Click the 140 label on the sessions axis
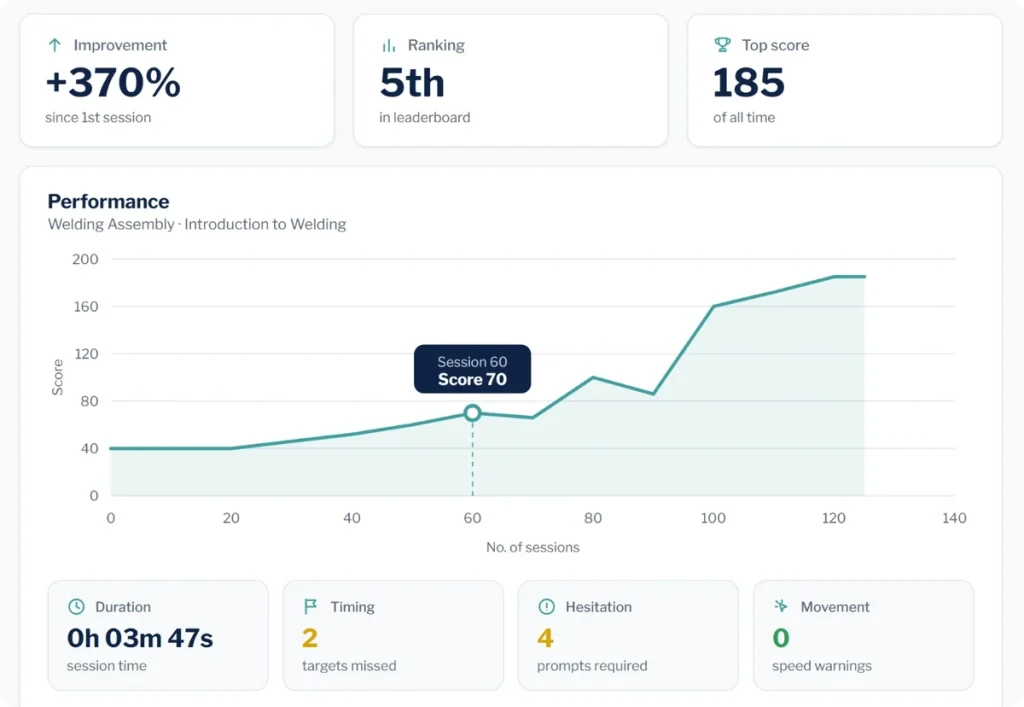1024x707 pixels. coord(954,518)
